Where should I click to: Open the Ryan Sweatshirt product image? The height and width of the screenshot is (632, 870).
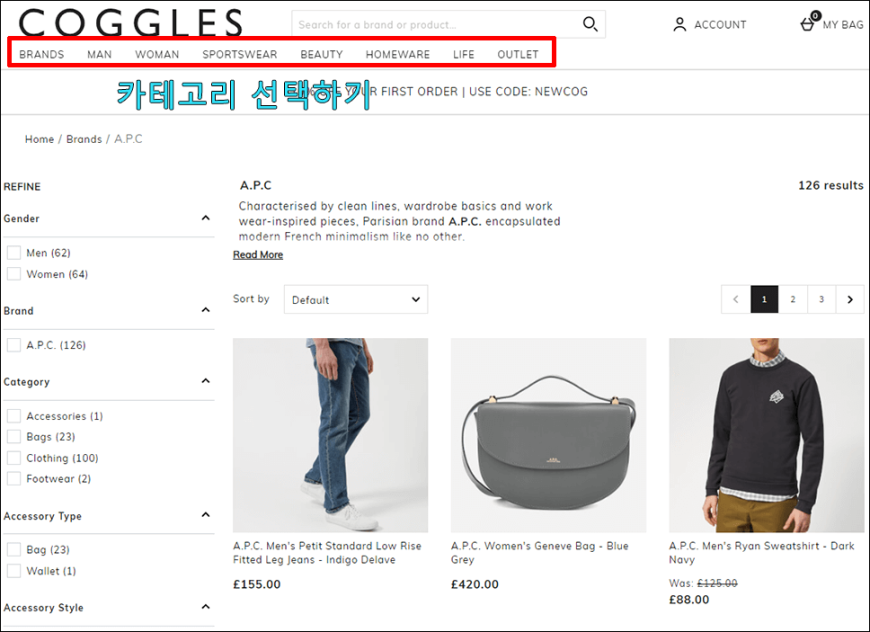pyautogui.click(x=767, y=436)
